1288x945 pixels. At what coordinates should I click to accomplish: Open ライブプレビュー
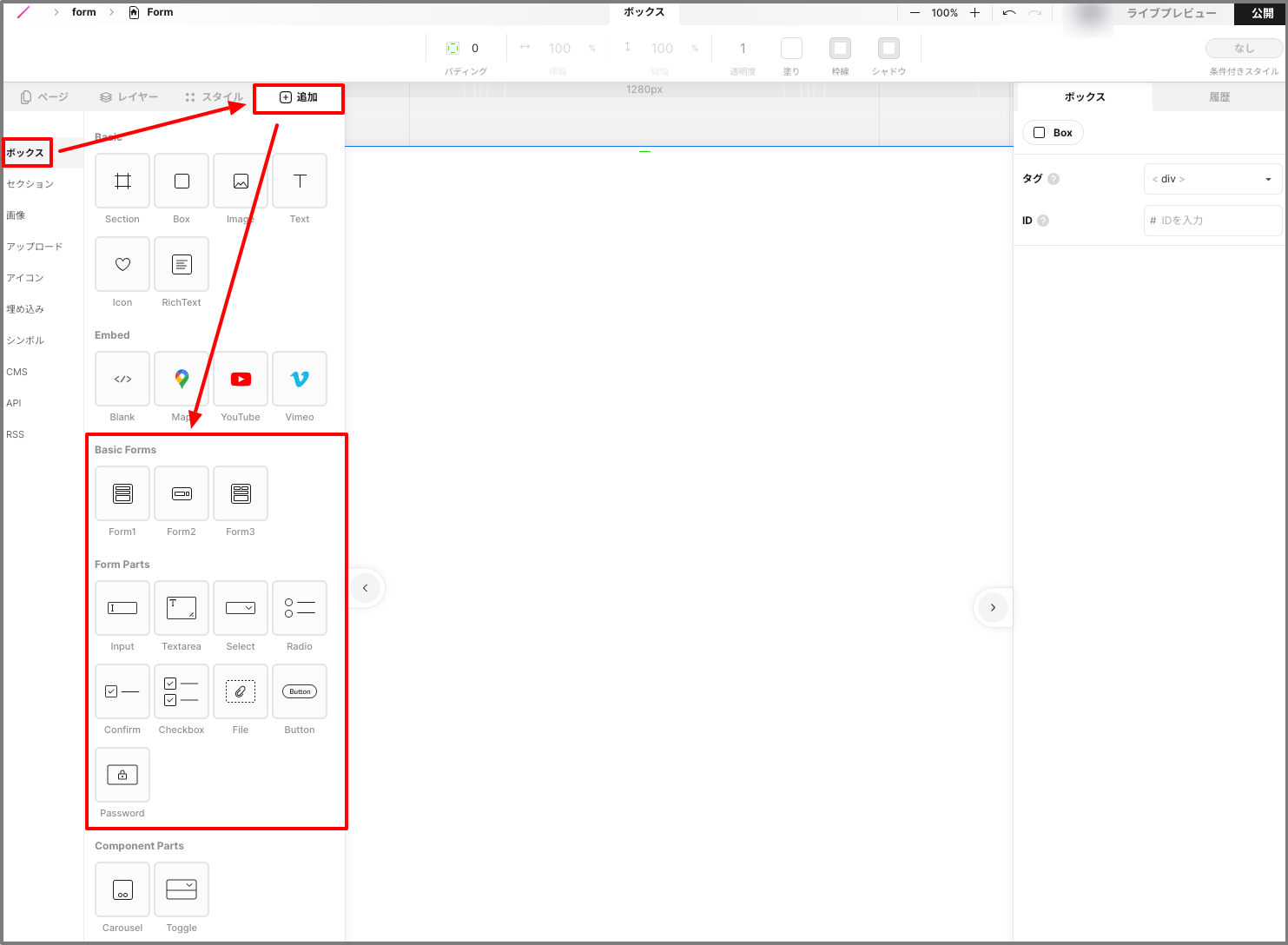point(1172,13)
